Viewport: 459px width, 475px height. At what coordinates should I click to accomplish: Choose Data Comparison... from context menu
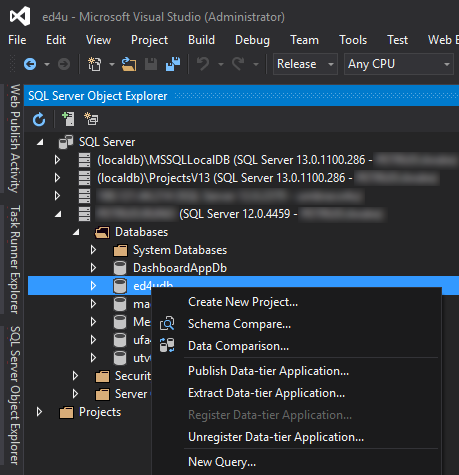point(297,346)
